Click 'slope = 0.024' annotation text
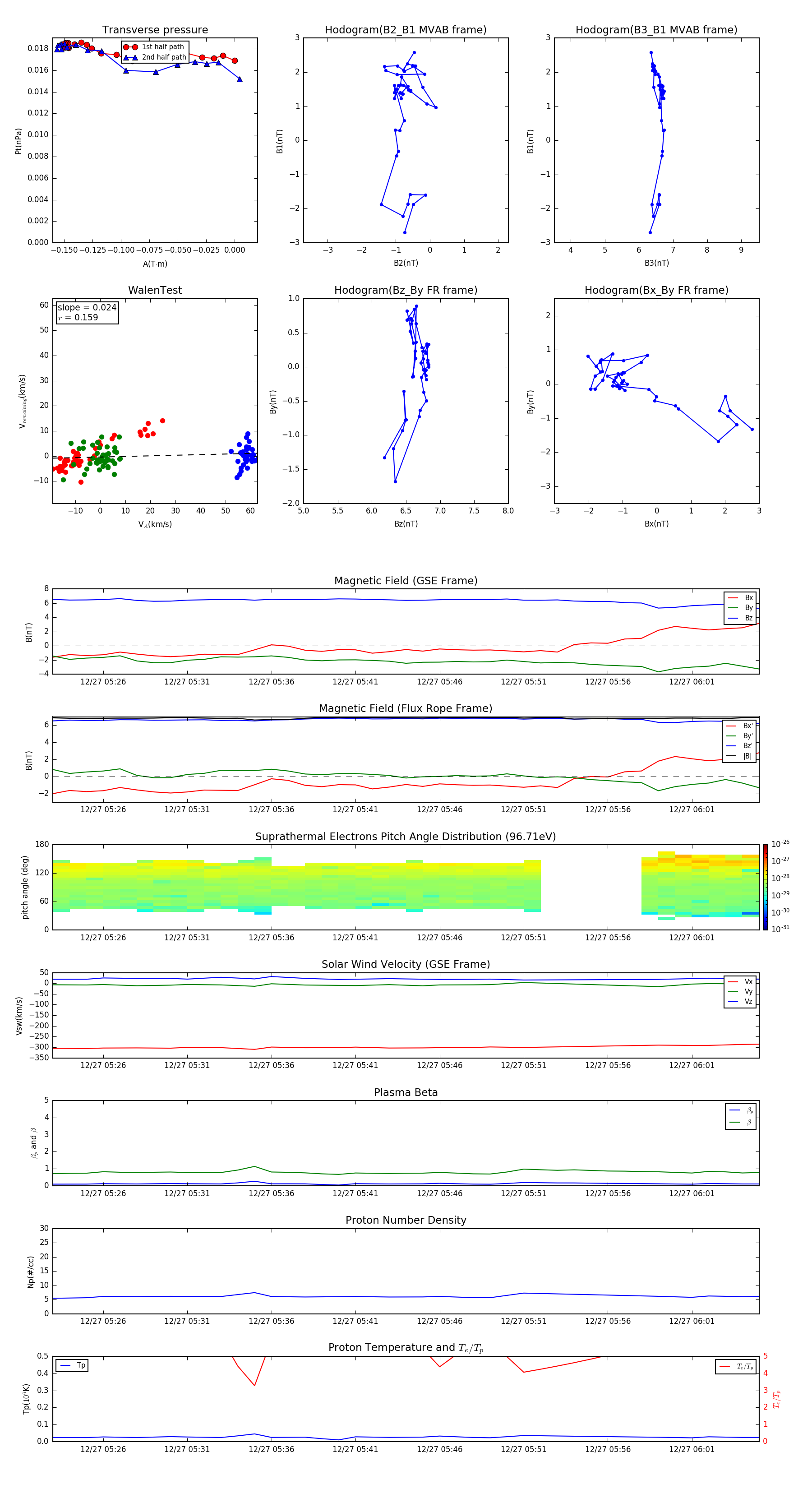 coord(87,308)
